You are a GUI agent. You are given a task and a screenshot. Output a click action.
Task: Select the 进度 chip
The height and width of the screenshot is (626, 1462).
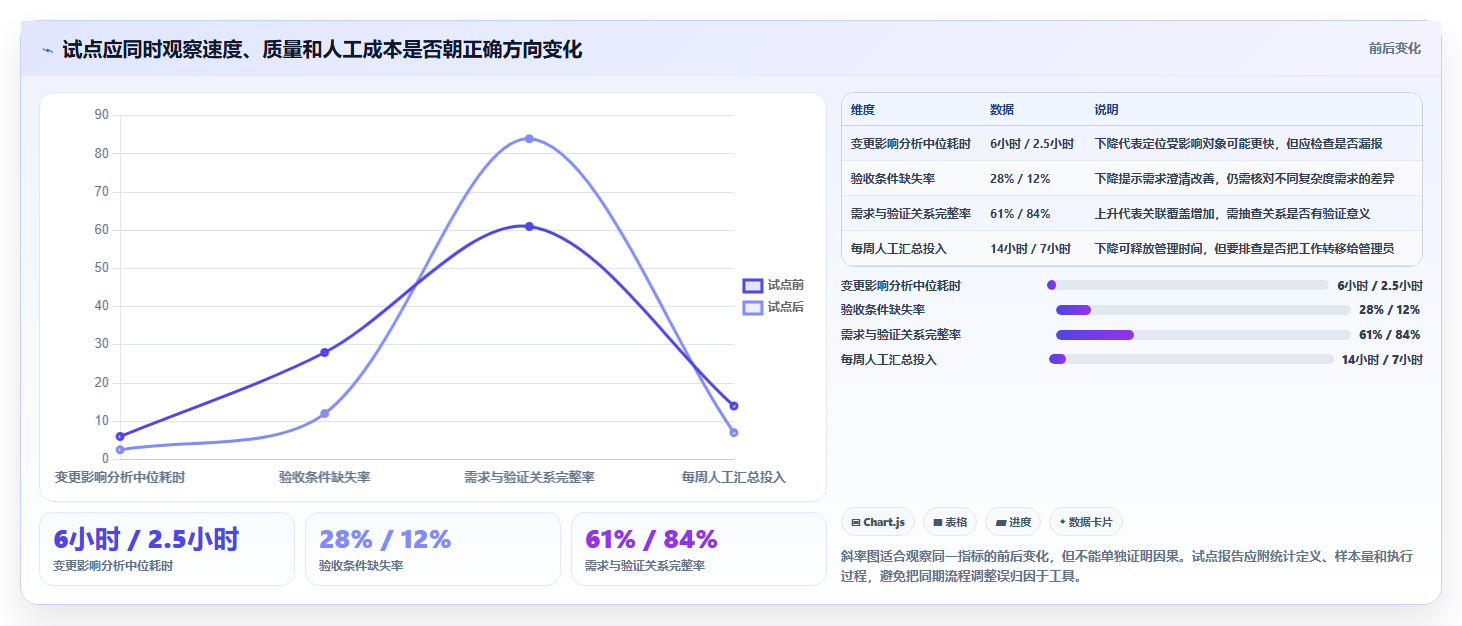click(1013, 522)
